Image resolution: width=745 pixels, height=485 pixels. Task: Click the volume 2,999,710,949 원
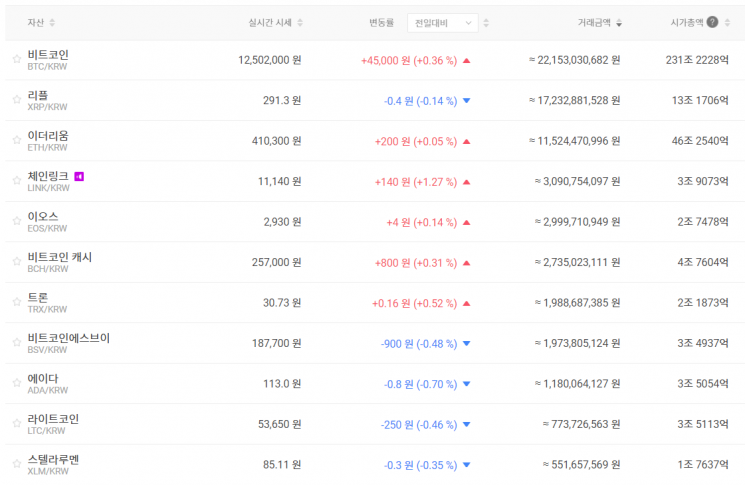(x=577, y=222)
